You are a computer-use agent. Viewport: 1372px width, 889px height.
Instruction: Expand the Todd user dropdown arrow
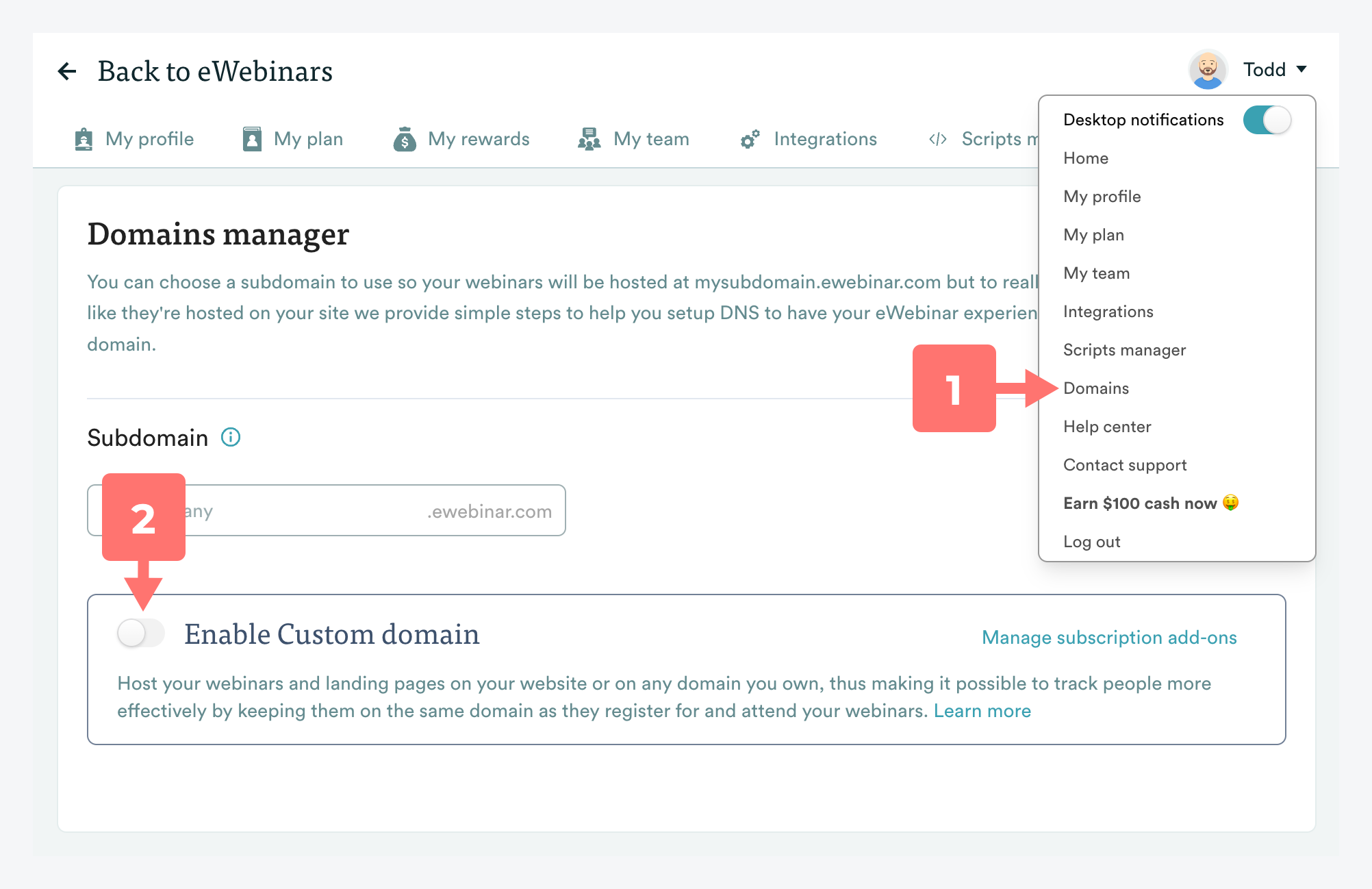pyautogui.click(x=1301, y=69)
